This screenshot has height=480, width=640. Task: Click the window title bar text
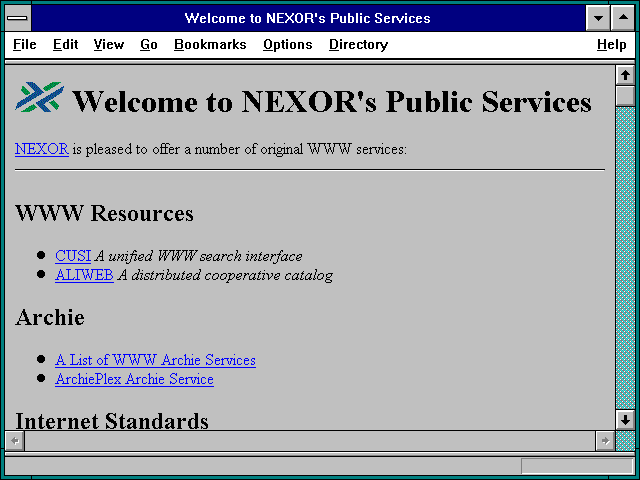(307, 18)
